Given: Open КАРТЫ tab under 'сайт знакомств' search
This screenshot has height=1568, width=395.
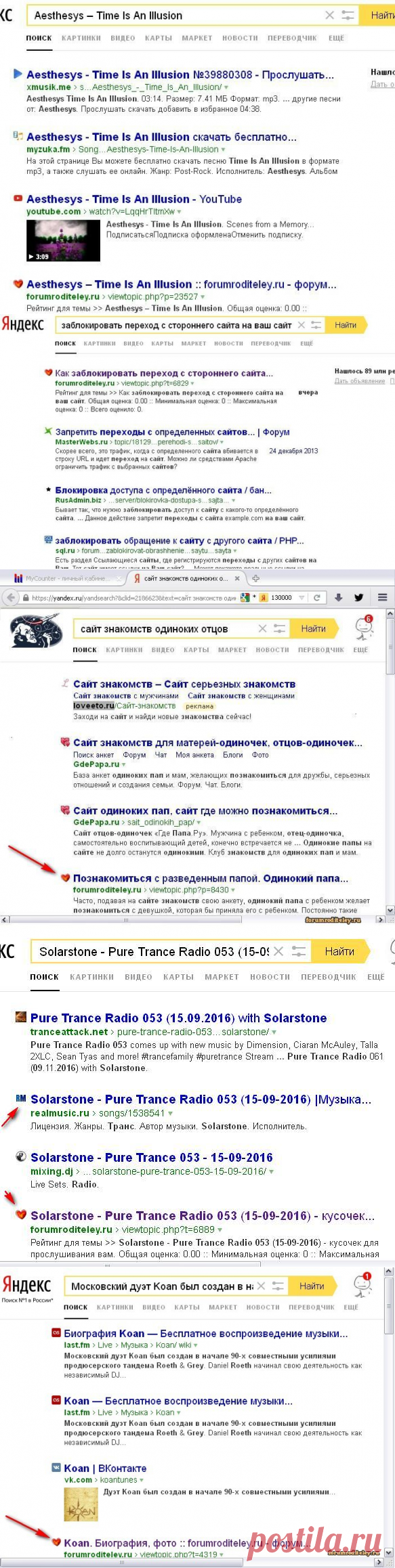Looking at the screenshot, I should pos(196,649).
